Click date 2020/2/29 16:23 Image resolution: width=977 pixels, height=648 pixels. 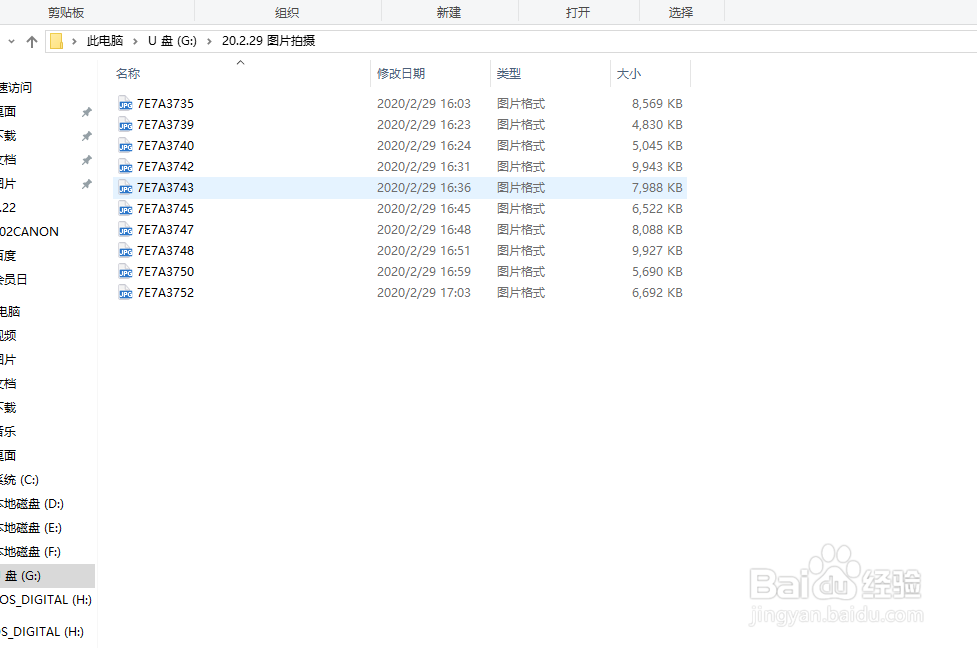click(424, 125)
